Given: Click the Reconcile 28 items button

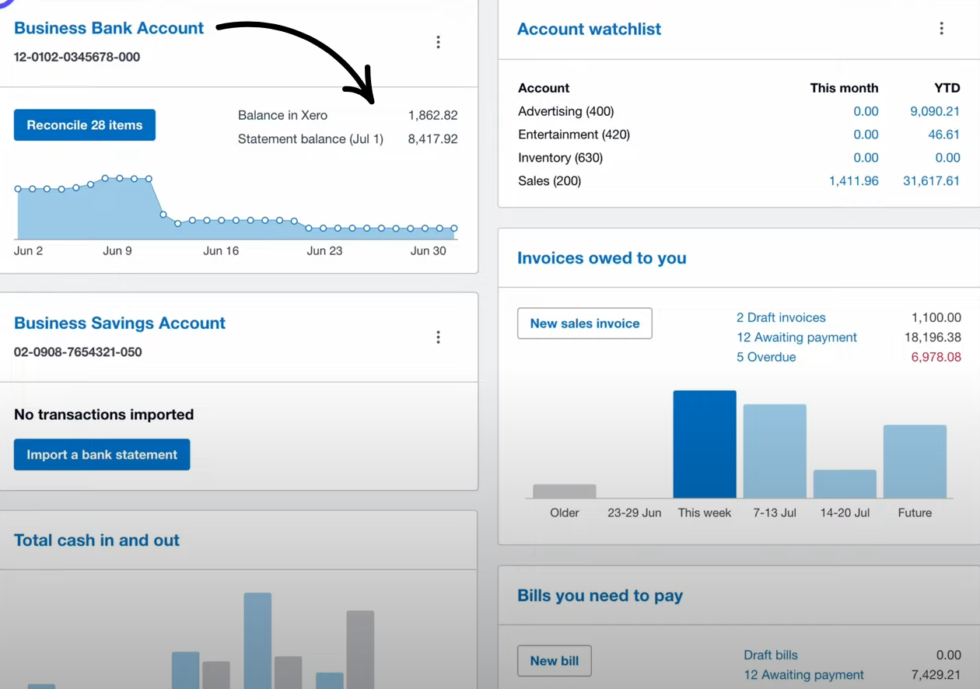Looking at the screenshot, I should 84,125.
